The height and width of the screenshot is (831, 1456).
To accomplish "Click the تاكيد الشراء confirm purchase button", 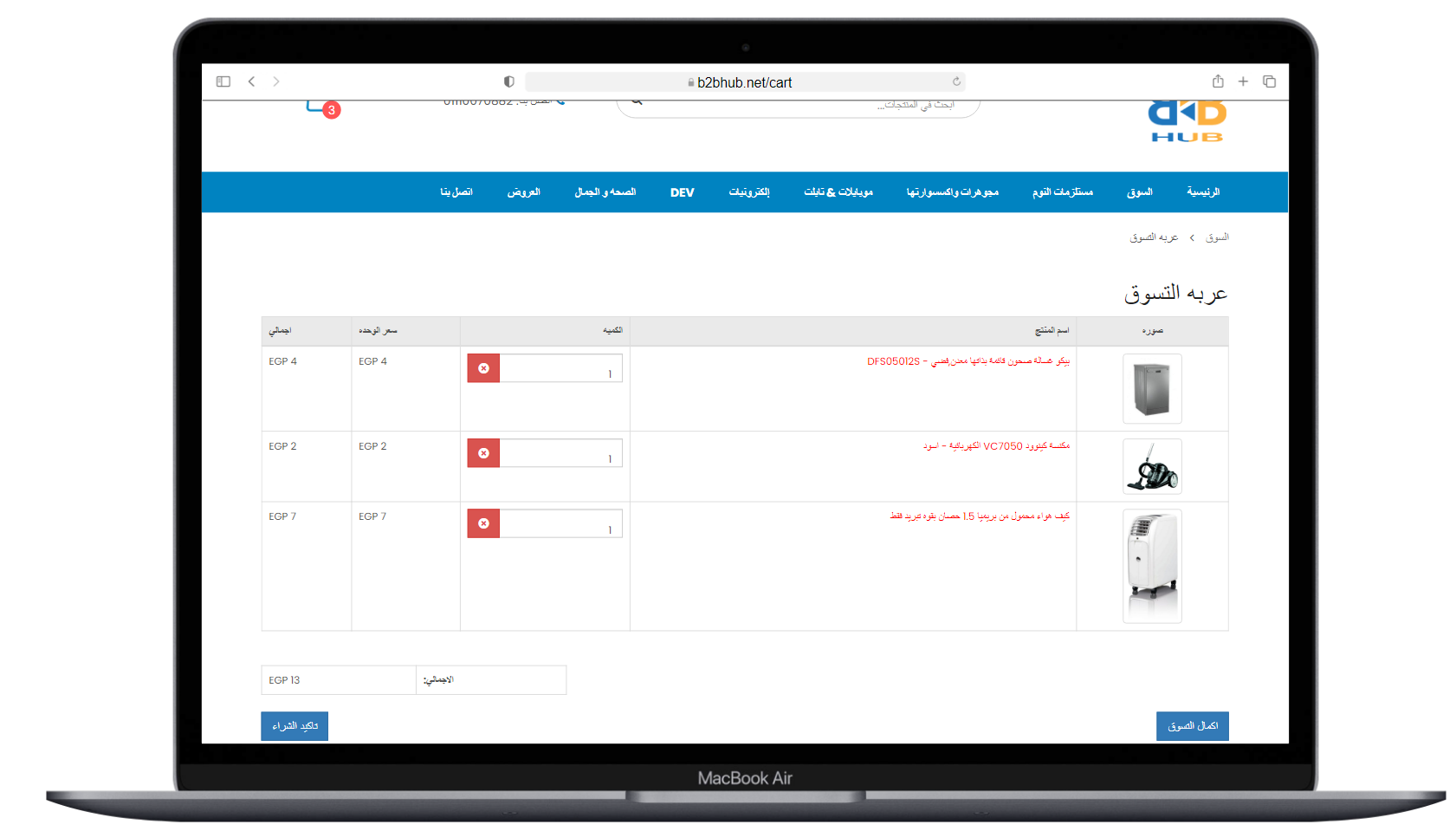I will click(x=294, y=726).
